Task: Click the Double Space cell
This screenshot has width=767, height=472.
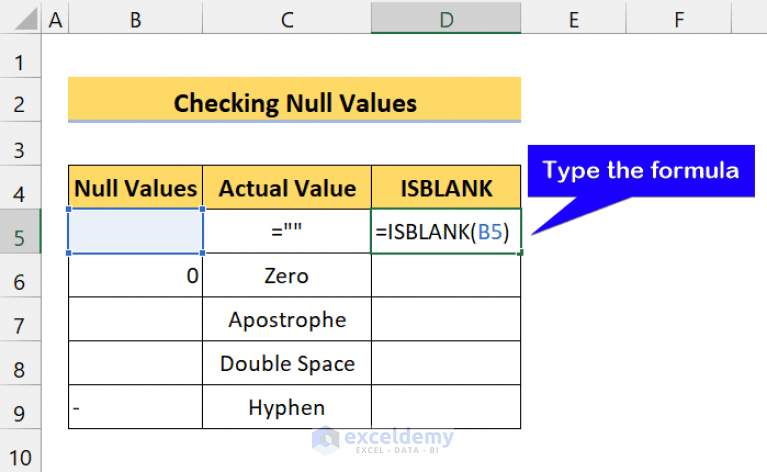Action: (x=287, y=363)
